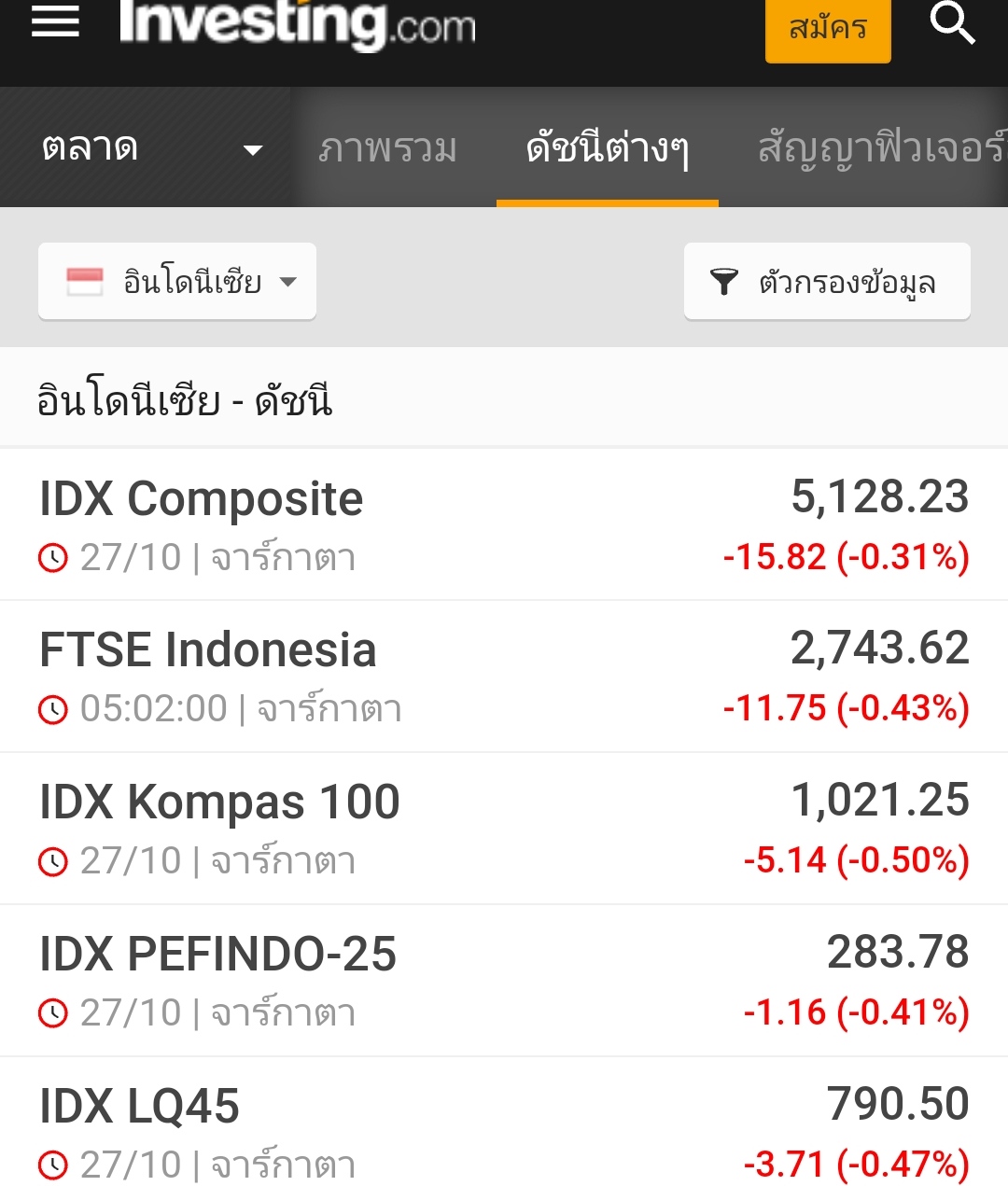Tap the search magnifier icon

952,22
